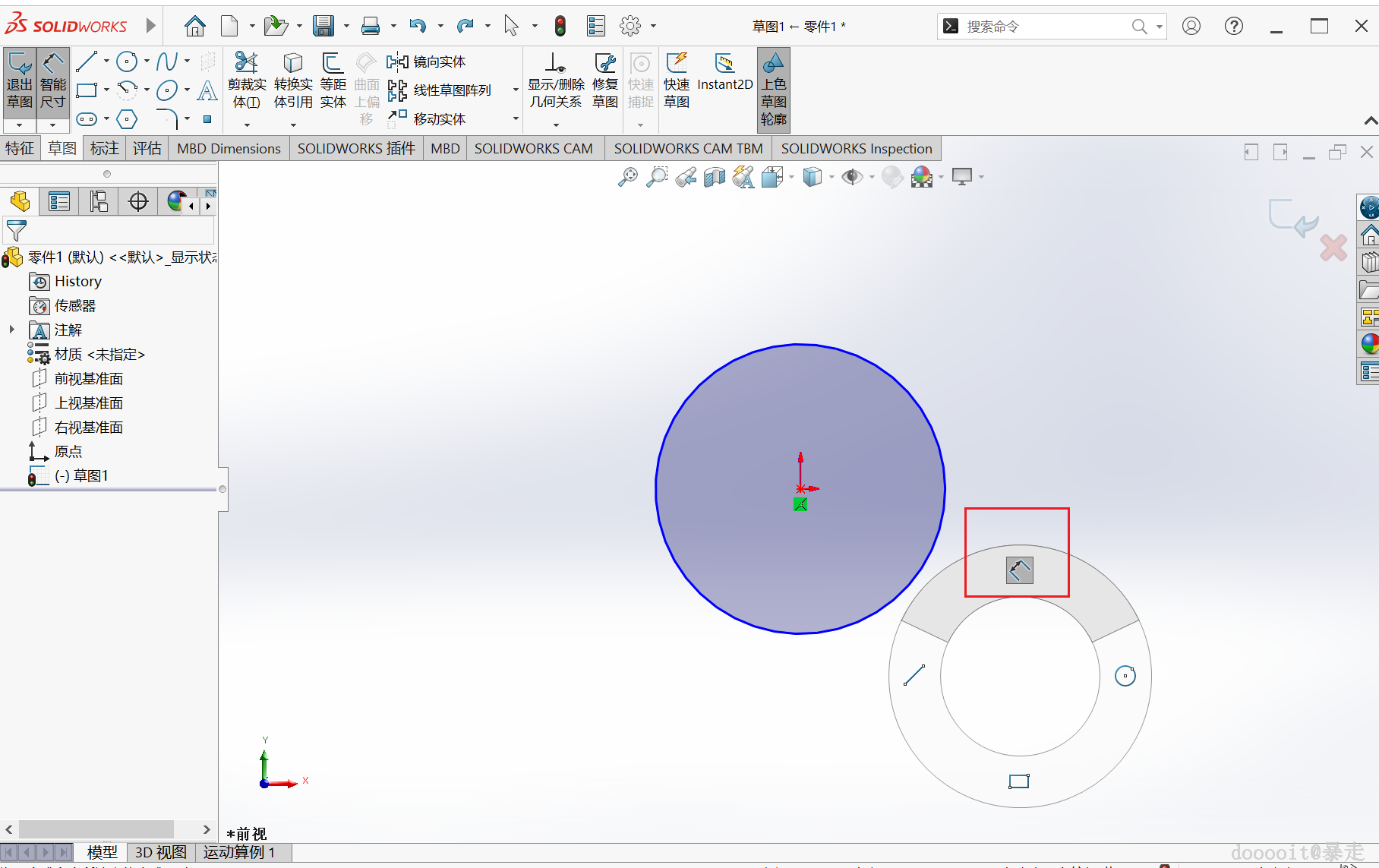This screenshot has width=1379, height=868.
Task: Pick the line tool in the gesture wheel
Action: point(914,675)
